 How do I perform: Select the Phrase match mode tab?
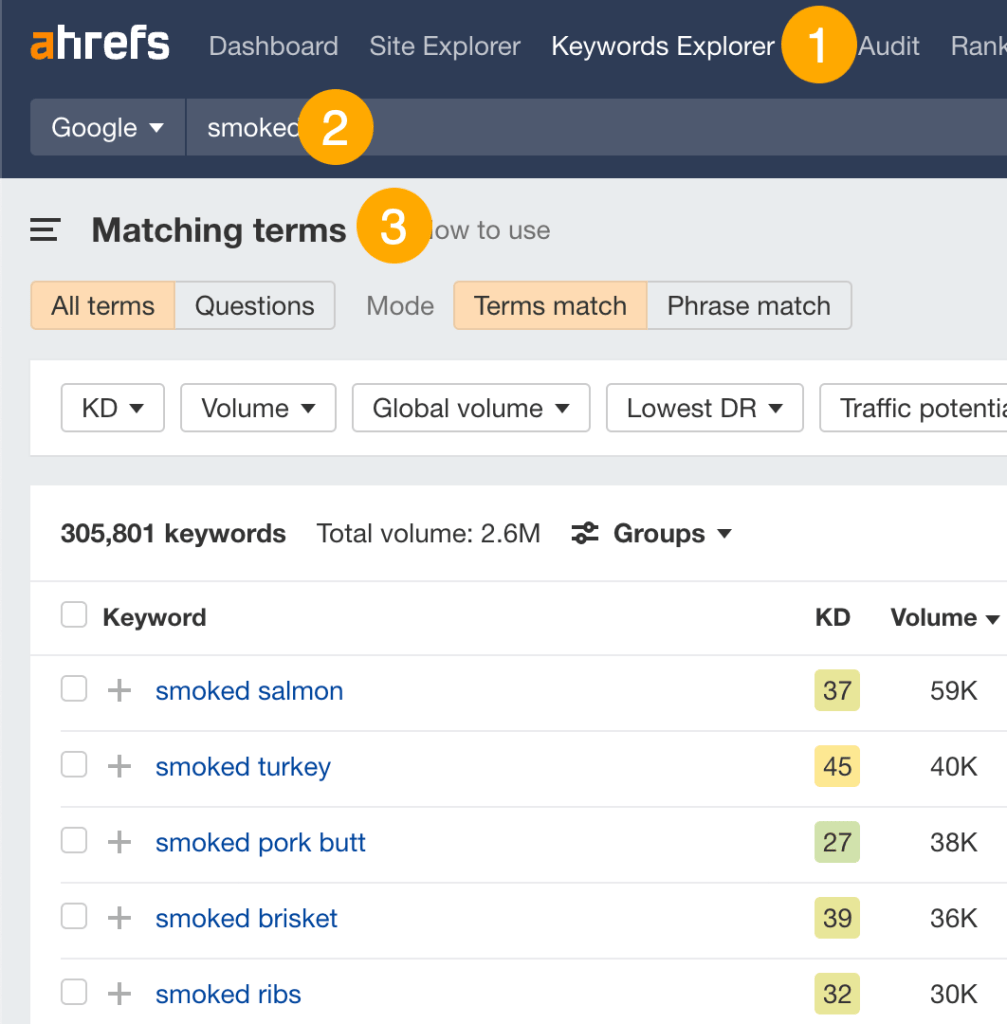tap(749, 306)
